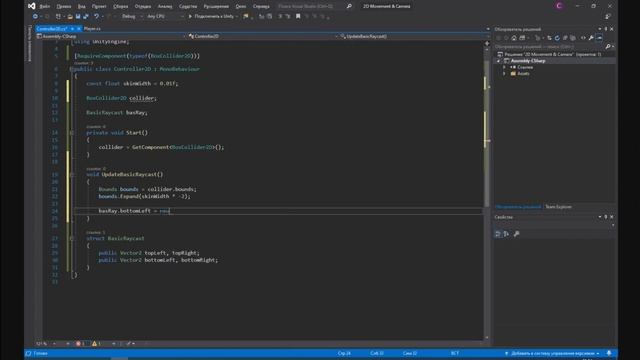Switch to the Team Explorer tab

[x=558, y=207]
